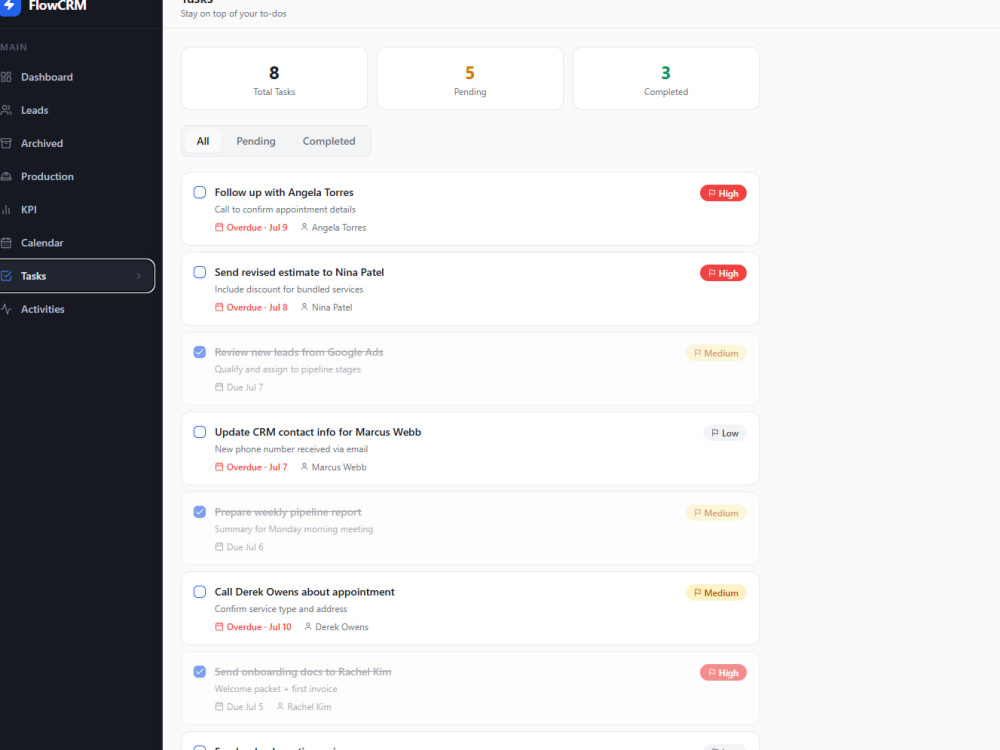Image resolution: width=1000 pixels, height=750 pixels.
Task: Uncheck Prepare weekly pipeline report
Action: click(200, 511)
